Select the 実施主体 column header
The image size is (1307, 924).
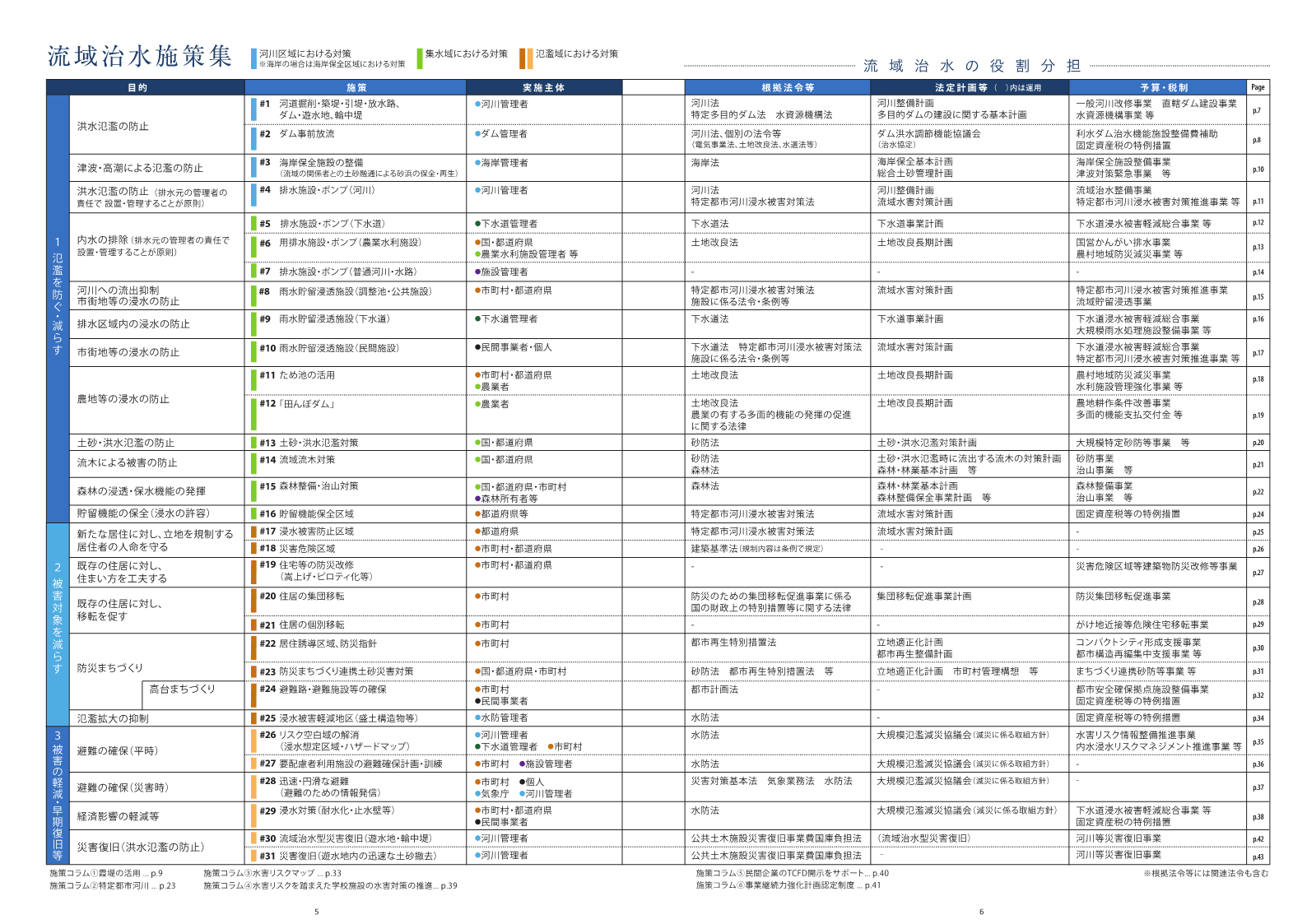[x=544, y=87]
